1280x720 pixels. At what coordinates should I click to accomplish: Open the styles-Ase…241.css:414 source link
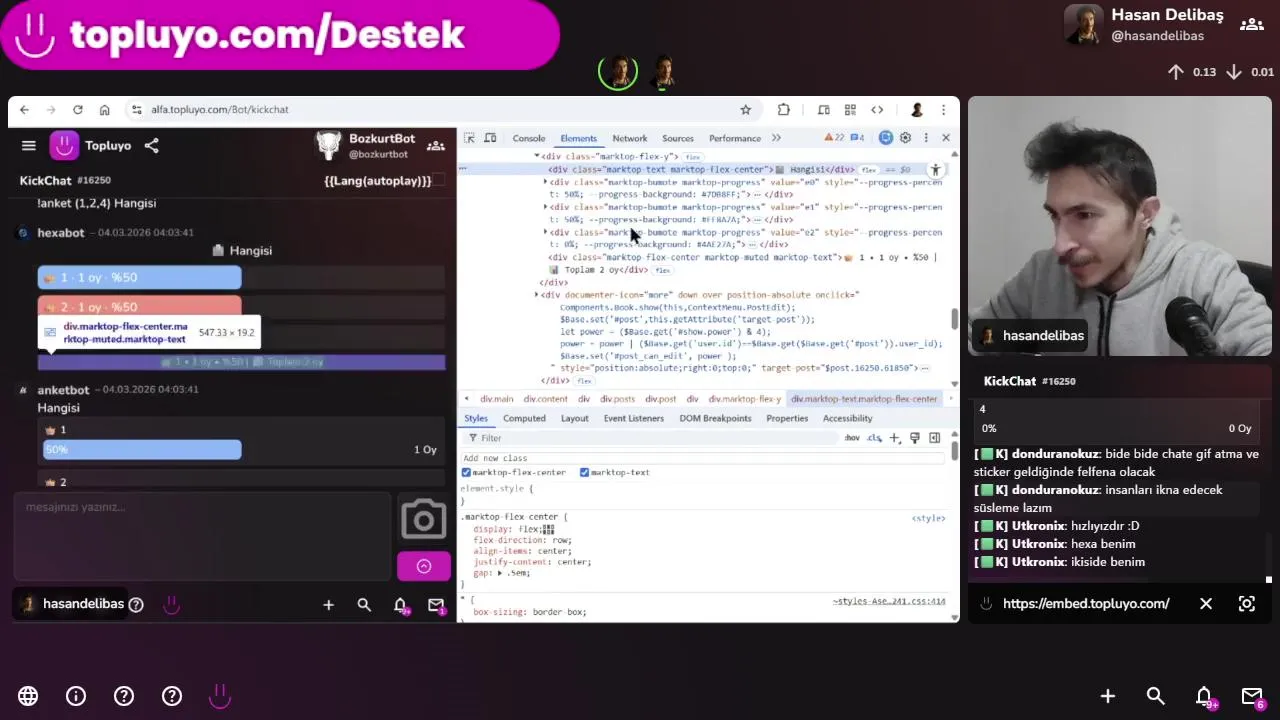pyautogui.click(x=889, y=601)
